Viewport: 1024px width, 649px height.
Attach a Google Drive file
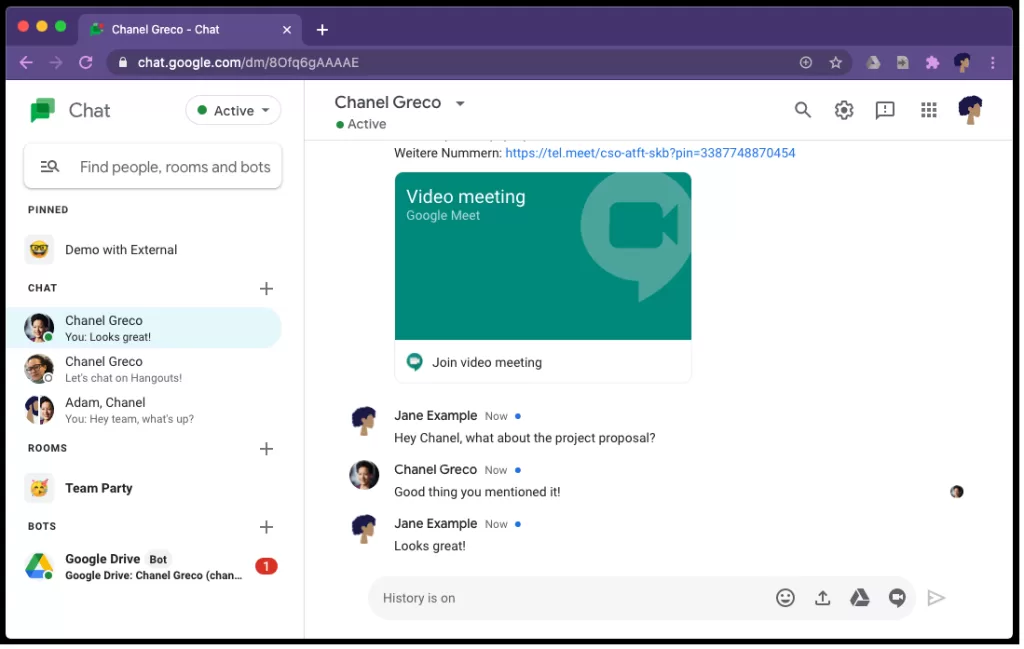pos(859,598)
